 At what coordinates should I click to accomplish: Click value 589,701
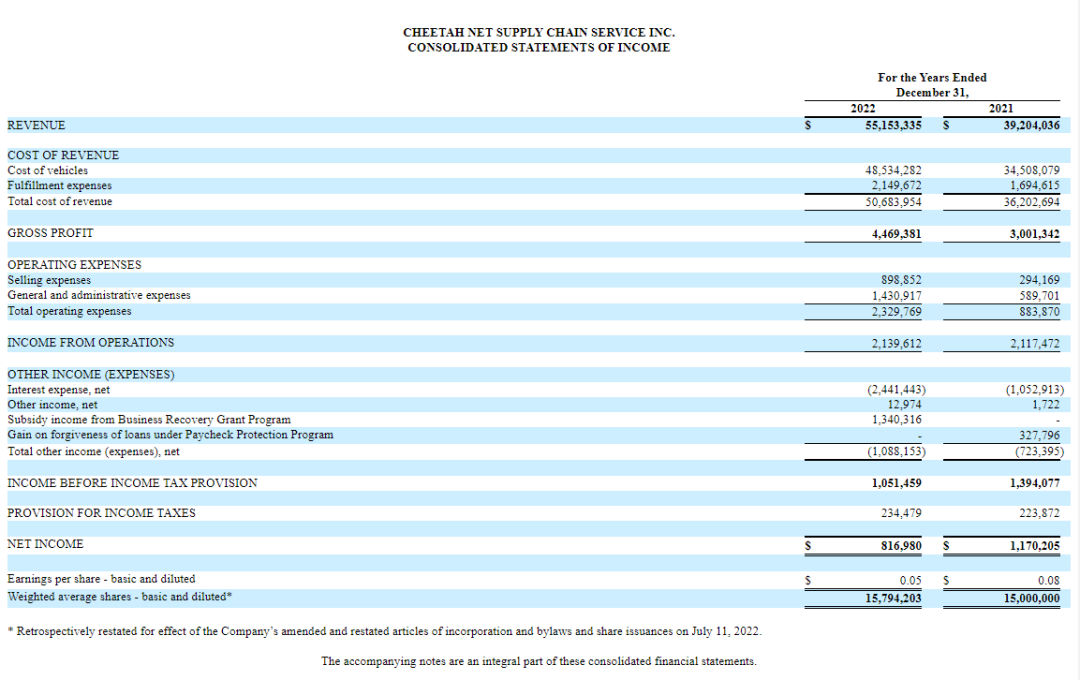1039,296
